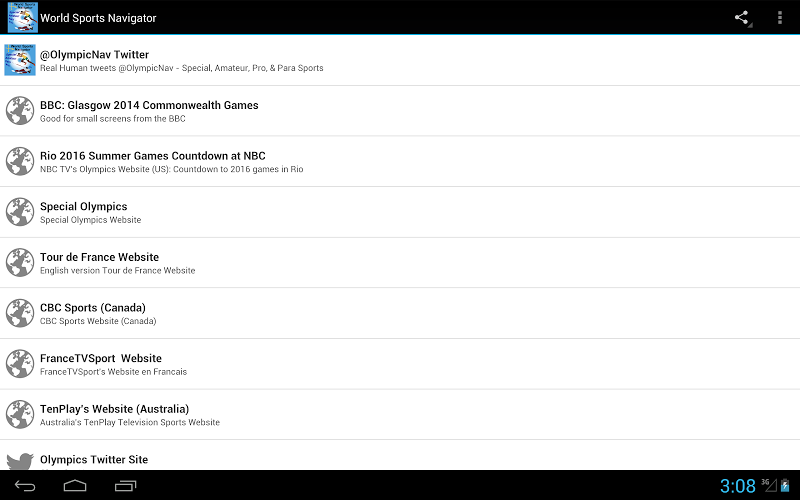Select Rio 2016 Summer Games Countdown at NBC
The image size is (800, 500).
[400, 162]
